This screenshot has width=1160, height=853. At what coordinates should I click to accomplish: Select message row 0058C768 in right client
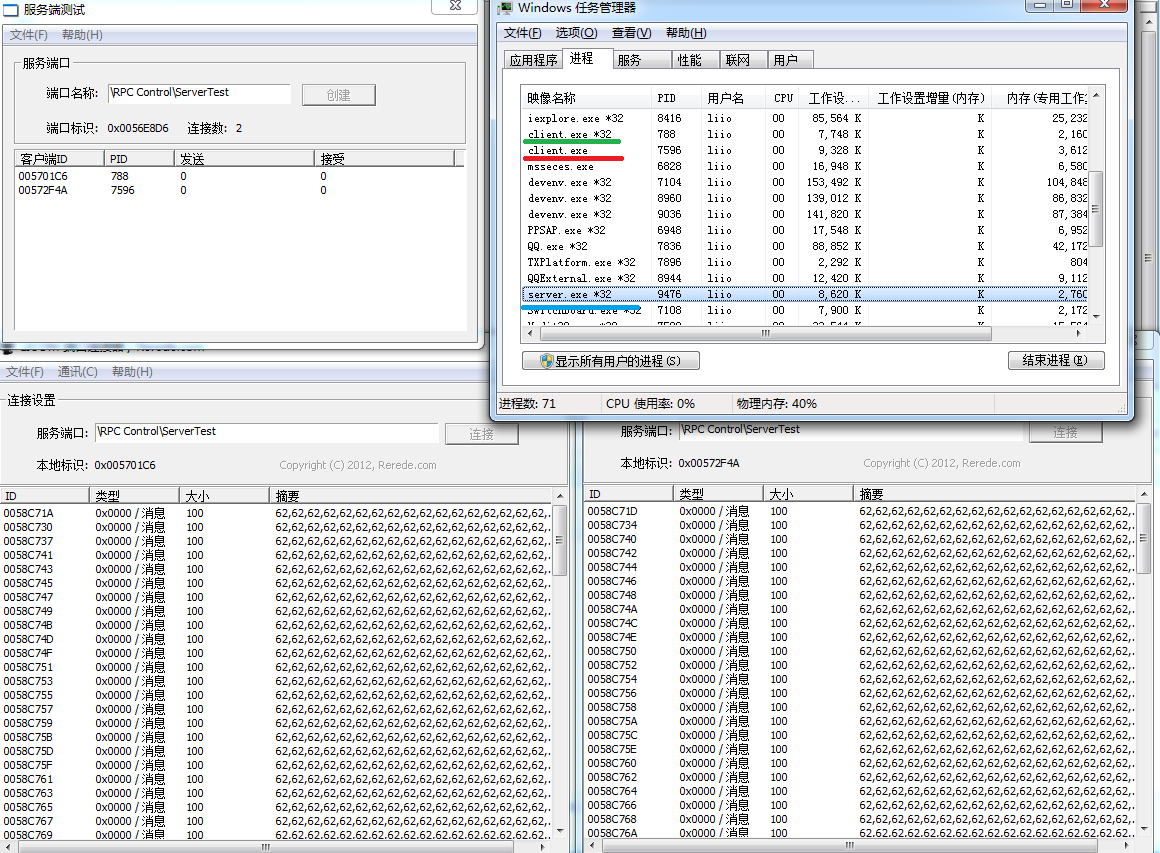(x=860, y=819)
